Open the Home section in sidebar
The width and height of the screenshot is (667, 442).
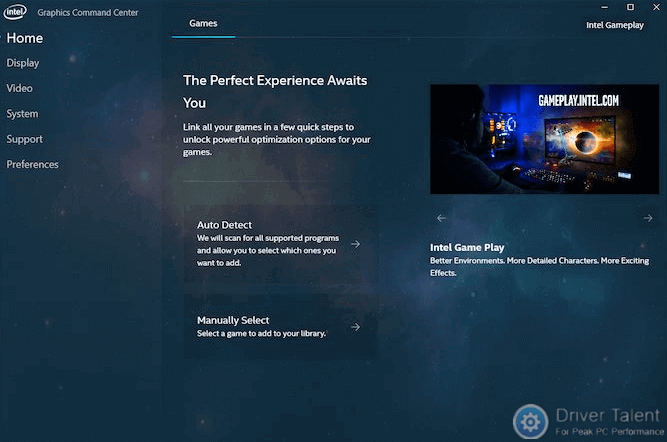tap(25, 38)
